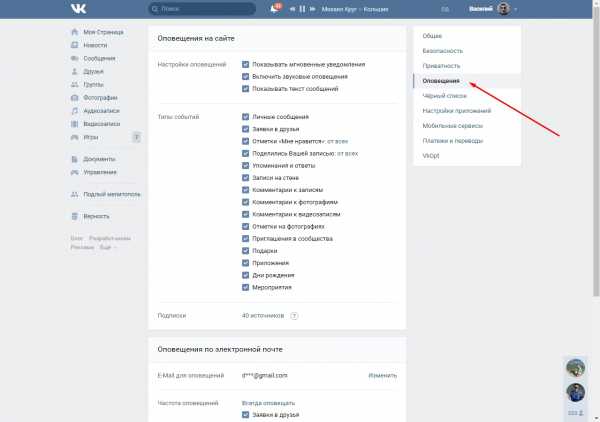Go to Друзья in the left sidebar
Image resolution: width=600 pixels, height=422 pixels.
click(x=94, y=72)
